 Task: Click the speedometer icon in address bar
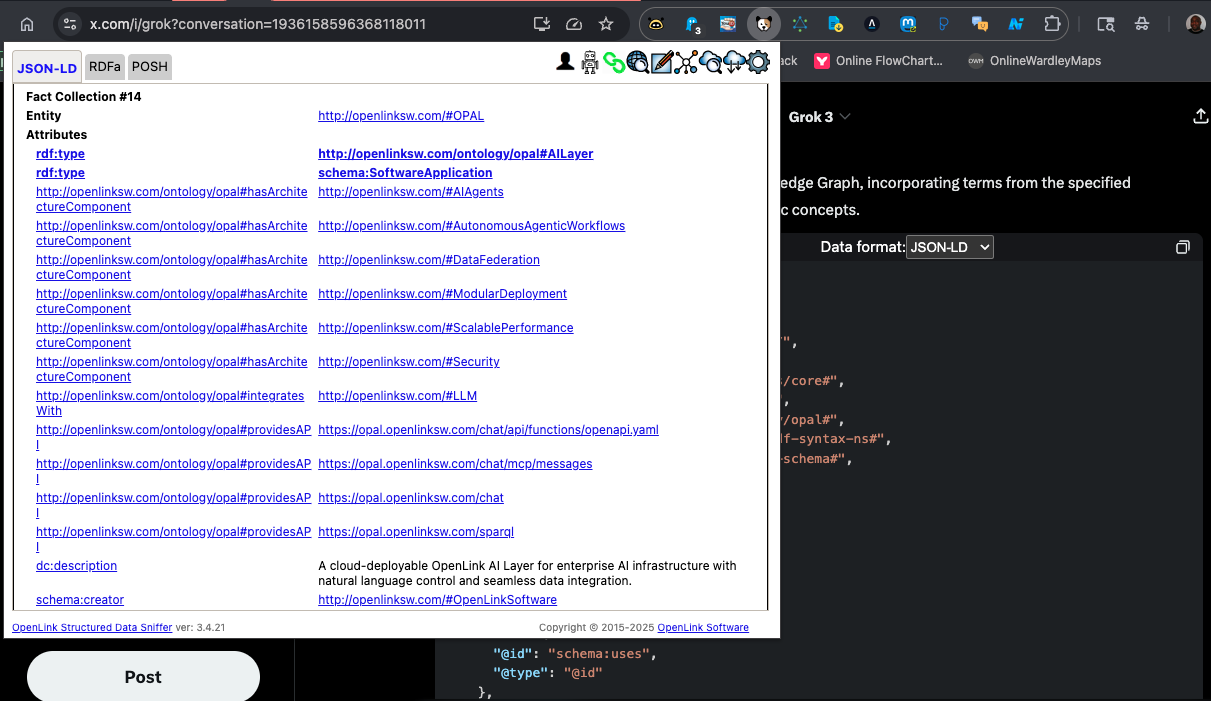[574, 24]
